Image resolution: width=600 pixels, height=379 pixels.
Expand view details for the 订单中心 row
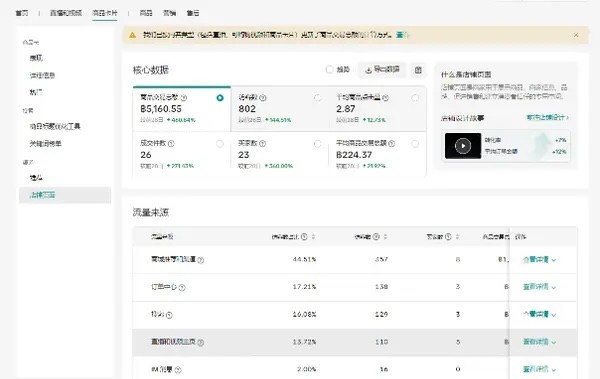(539, 287)
